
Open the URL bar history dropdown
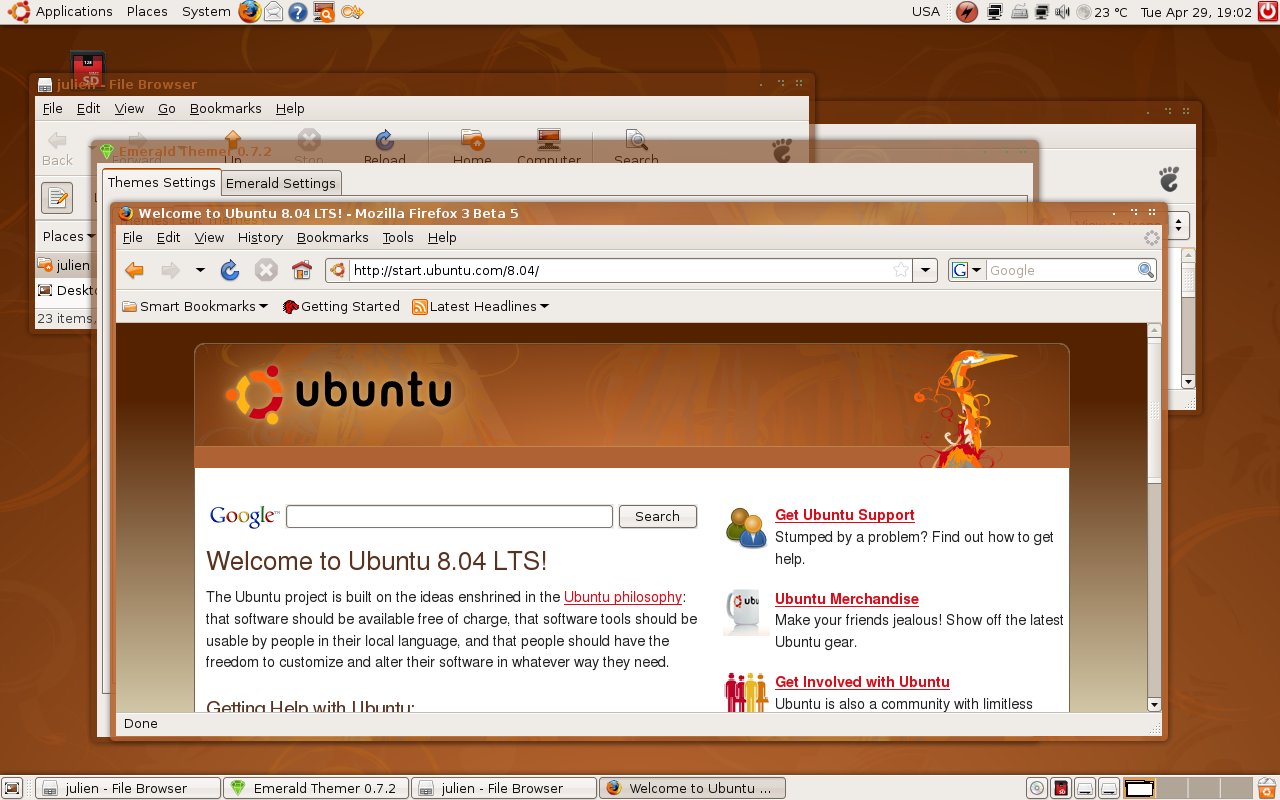tap(925, 270)
